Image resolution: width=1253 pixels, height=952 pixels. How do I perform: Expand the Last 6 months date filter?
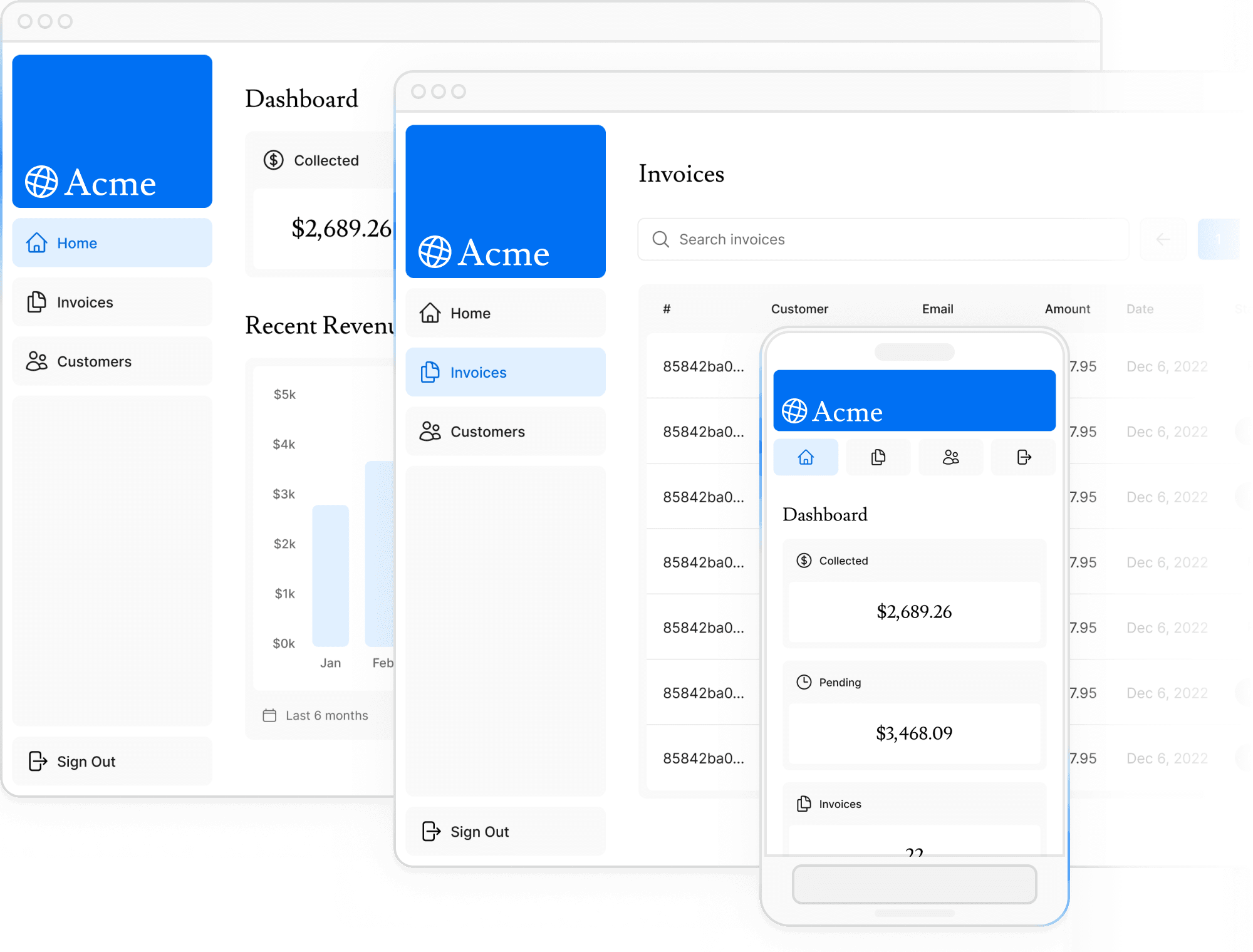click(x=315, y=715)
